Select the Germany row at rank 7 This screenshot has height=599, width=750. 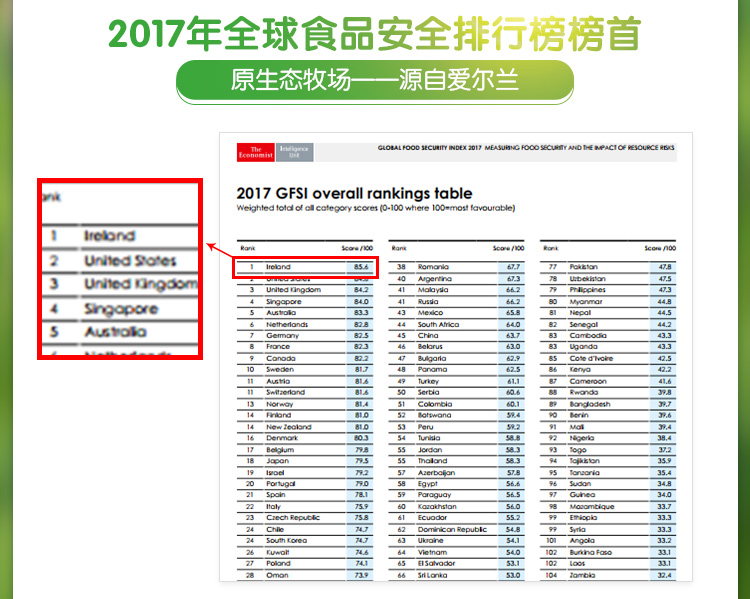[305, 336]
